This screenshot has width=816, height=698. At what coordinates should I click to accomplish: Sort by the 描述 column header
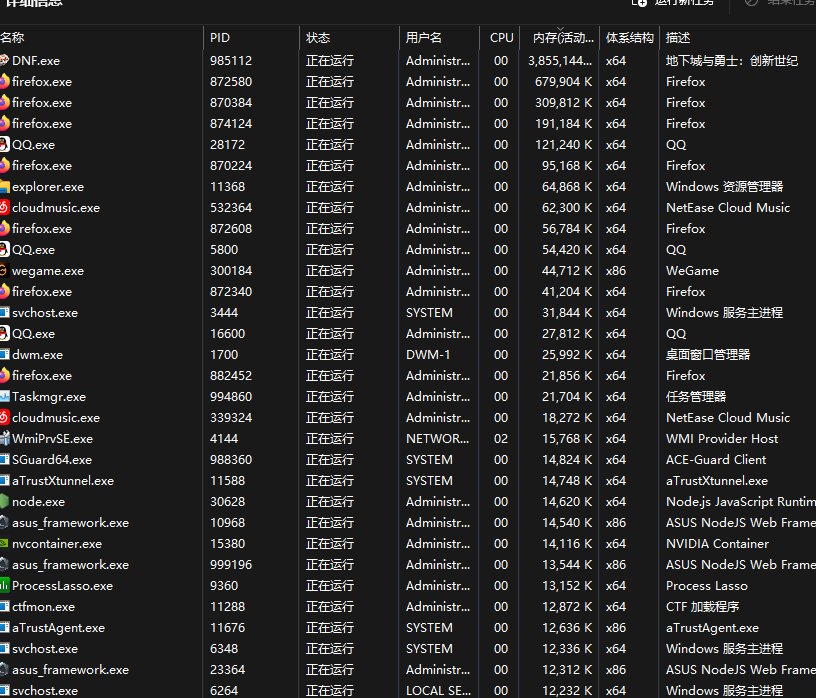[737, 37]
